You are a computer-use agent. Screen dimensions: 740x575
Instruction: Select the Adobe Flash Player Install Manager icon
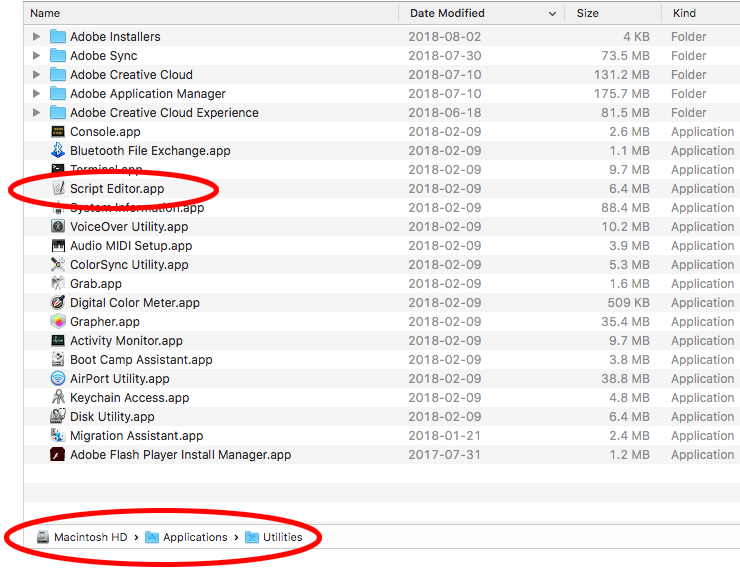(x=58, y=455)
